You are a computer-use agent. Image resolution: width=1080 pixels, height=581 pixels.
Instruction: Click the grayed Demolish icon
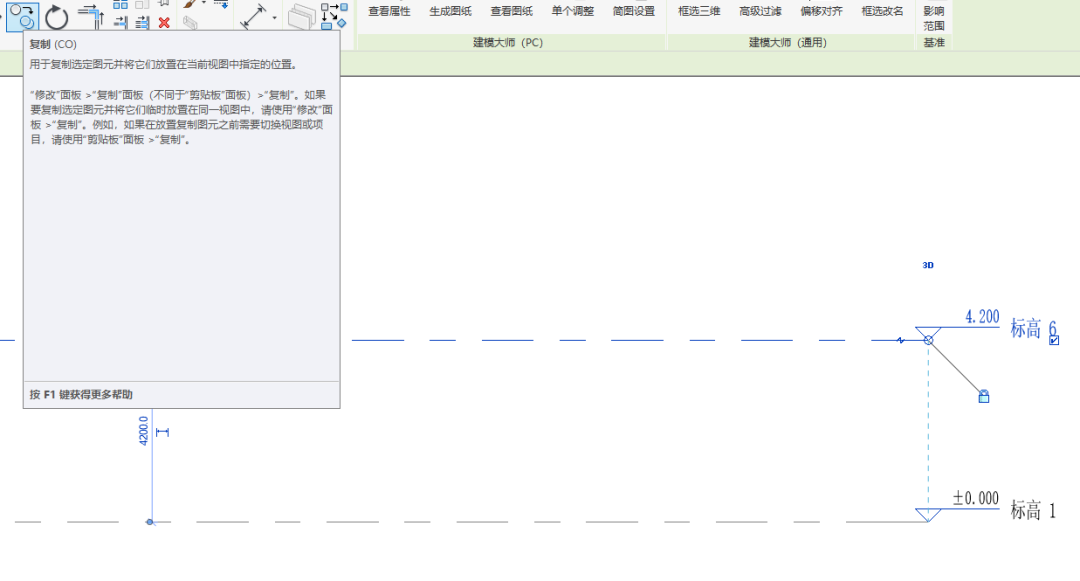[x=190, y=23]
